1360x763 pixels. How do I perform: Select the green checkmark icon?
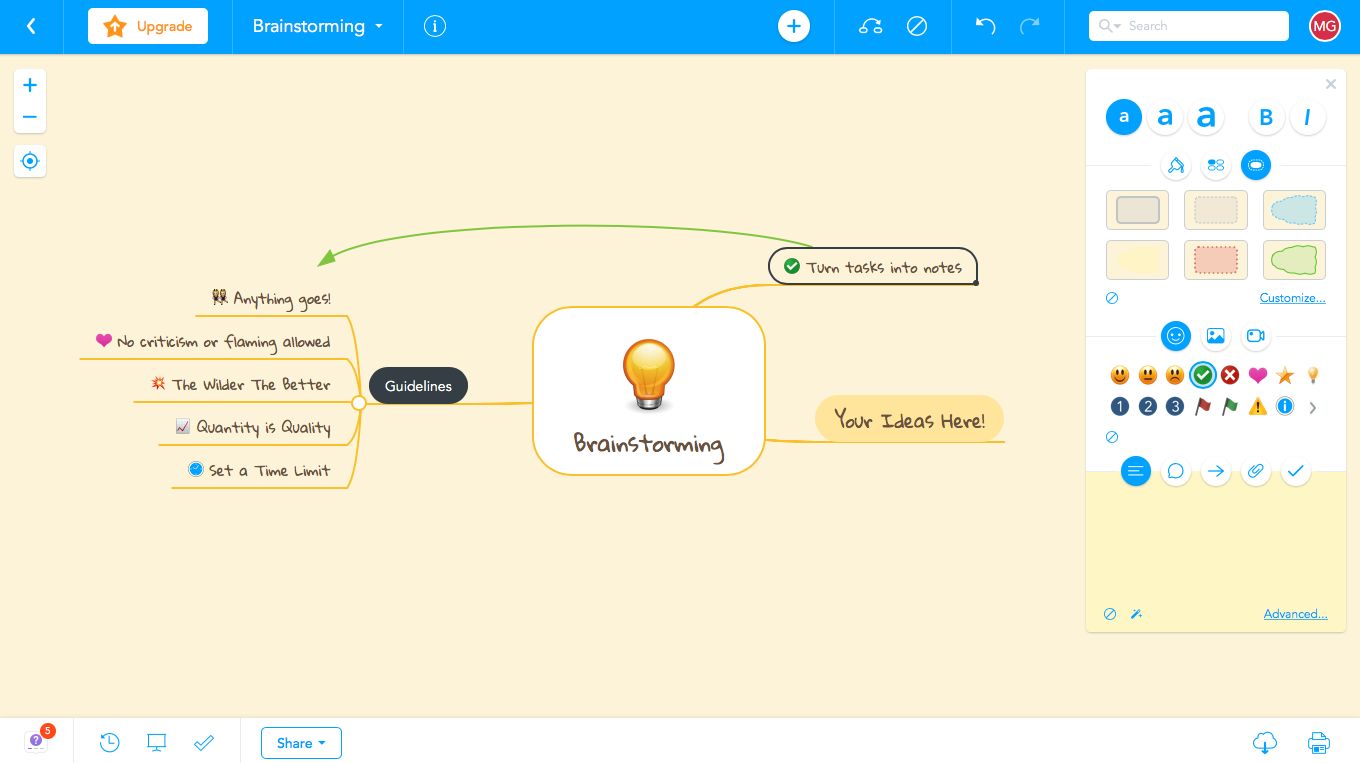point(1203,375)
